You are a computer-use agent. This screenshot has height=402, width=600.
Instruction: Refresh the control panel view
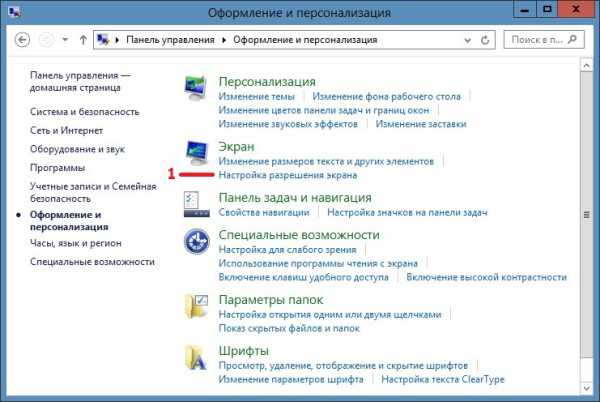point(485,40)
